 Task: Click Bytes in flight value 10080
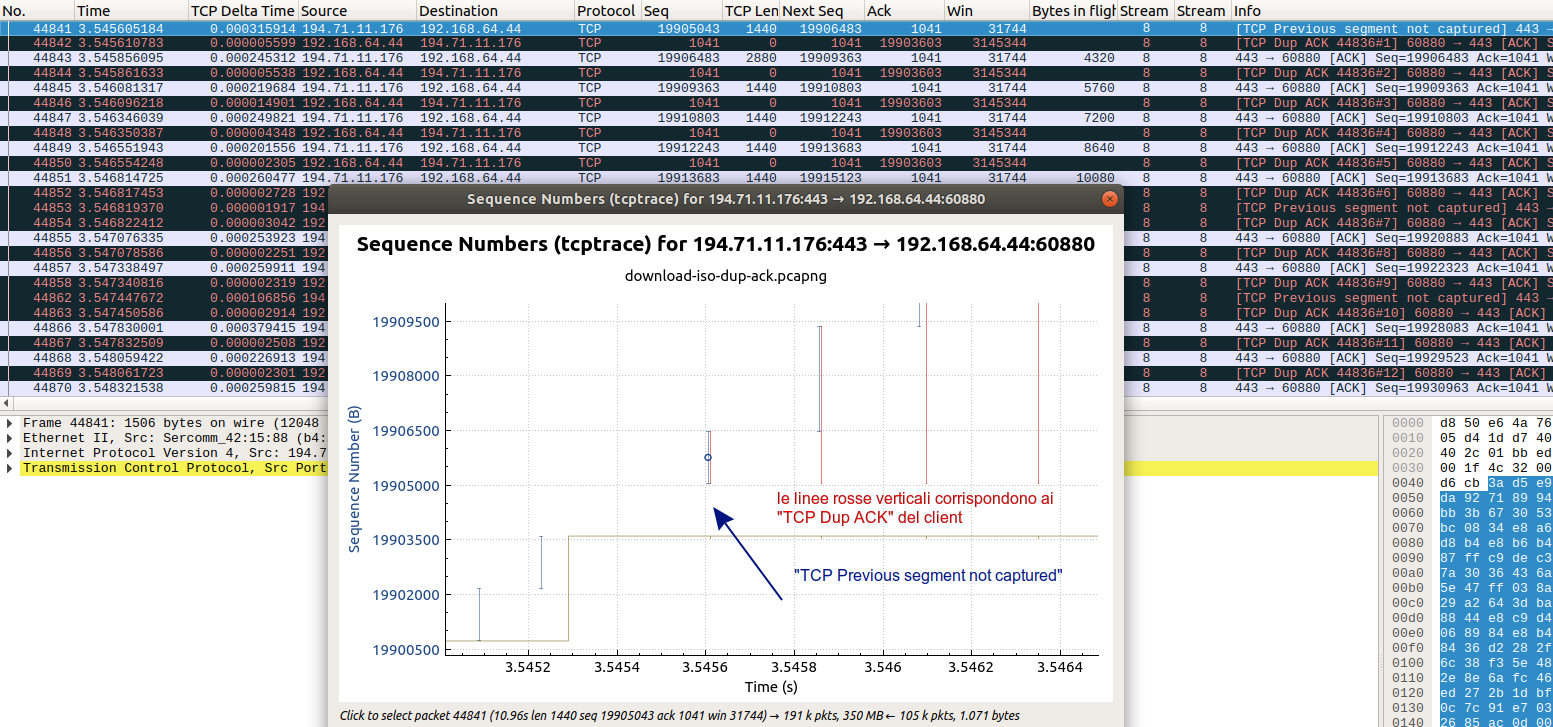(1095, 178)
